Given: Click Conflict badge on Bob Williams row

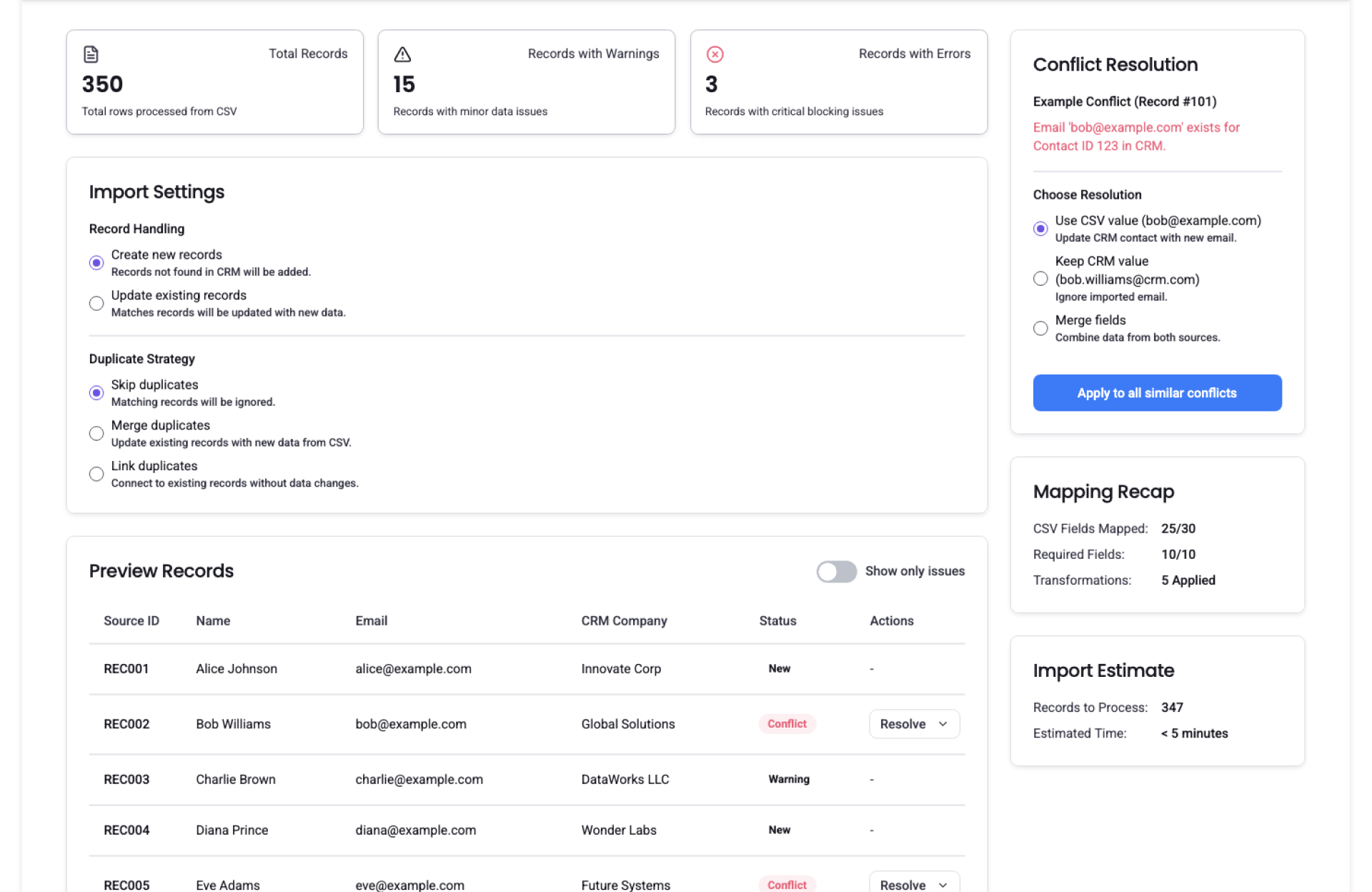Looking at the screenshot, I should click(x=787, y=724).
